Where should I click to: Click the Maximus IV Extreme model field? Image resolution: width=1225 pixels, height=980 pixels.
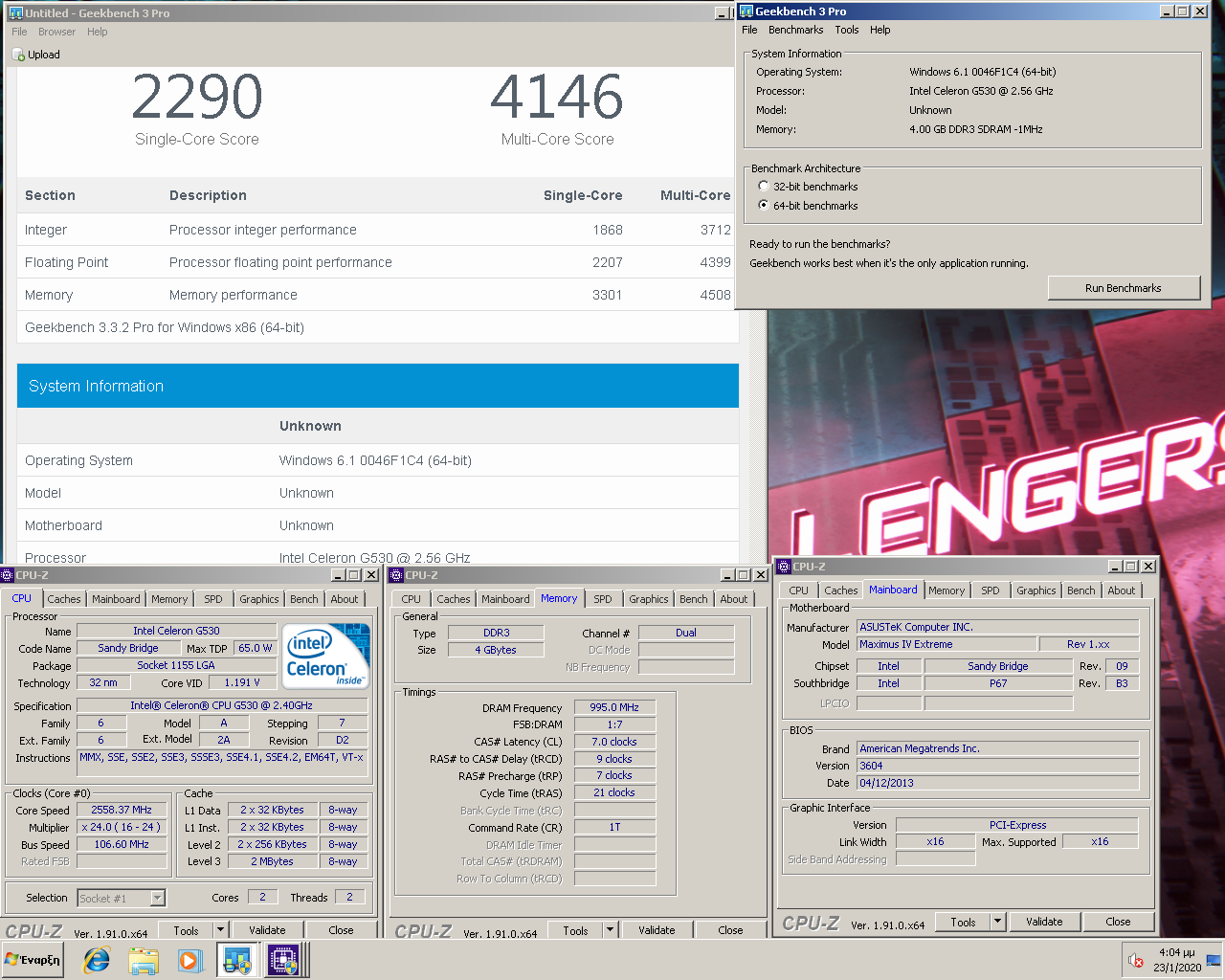(947, 644)
